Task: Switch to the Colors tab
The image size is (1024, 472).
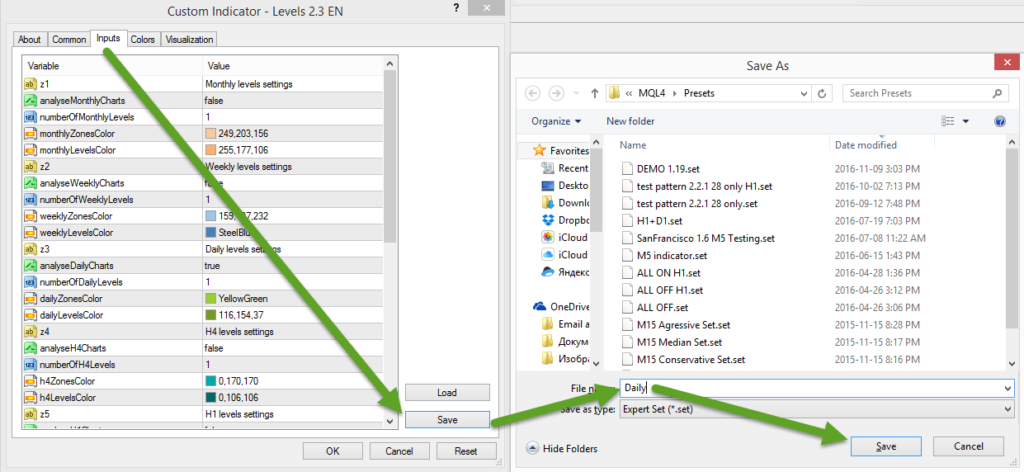Action: tap(142, 40)
